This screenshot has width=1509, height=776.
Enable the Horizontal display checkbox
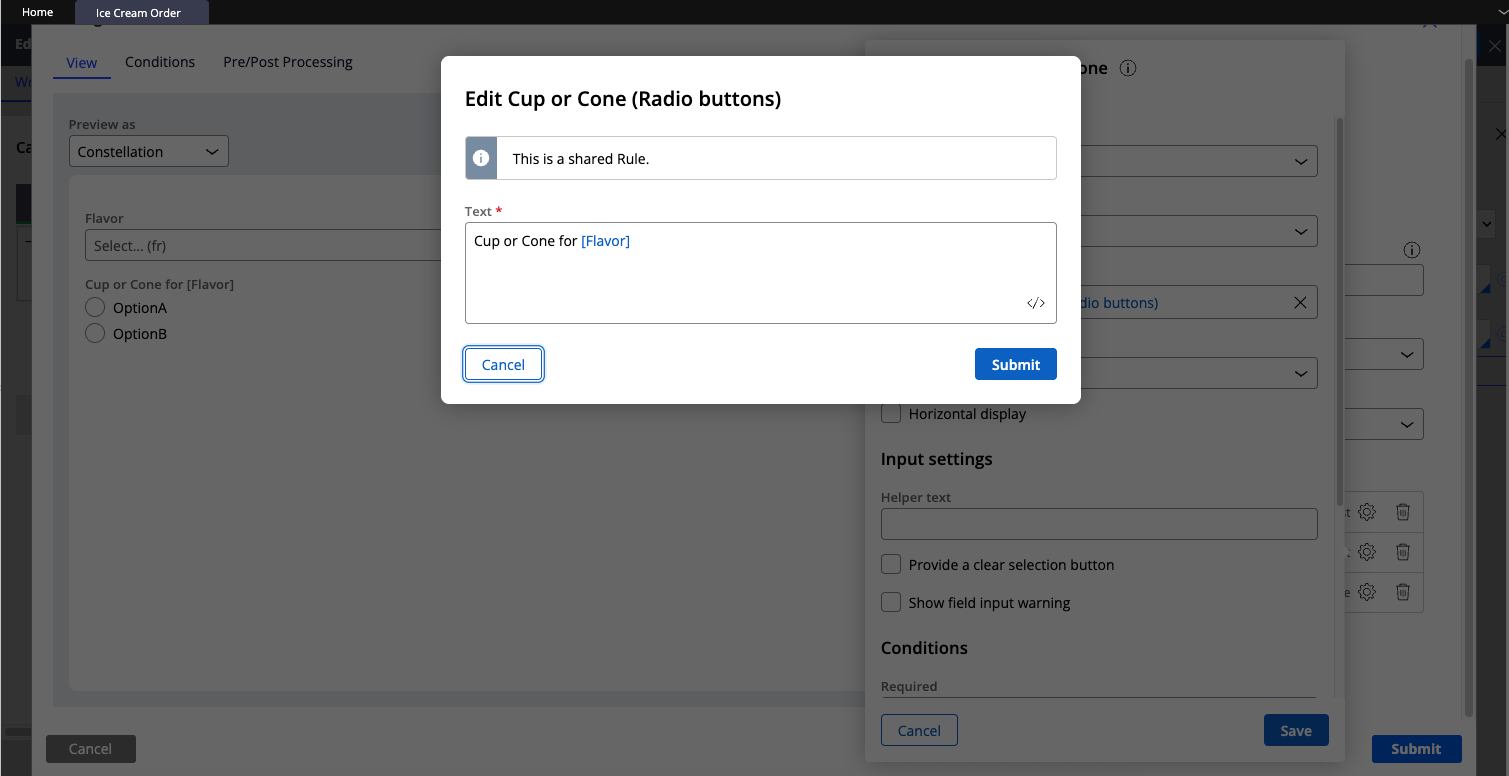tap(891, 414)
